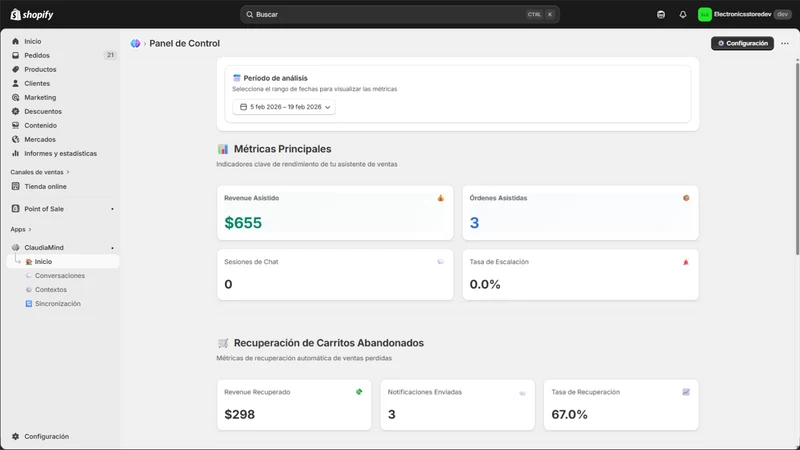800x450 pixels.
Task: Click the Período de análisis calendar icon
Action: click(237, 78)
